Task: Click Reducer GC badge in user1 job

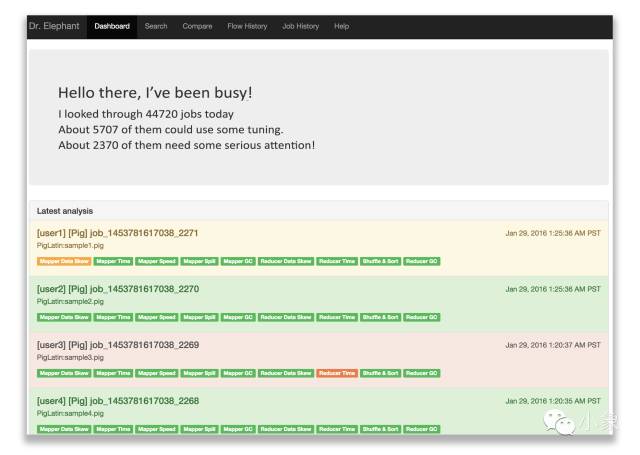Action: [422, 261]
